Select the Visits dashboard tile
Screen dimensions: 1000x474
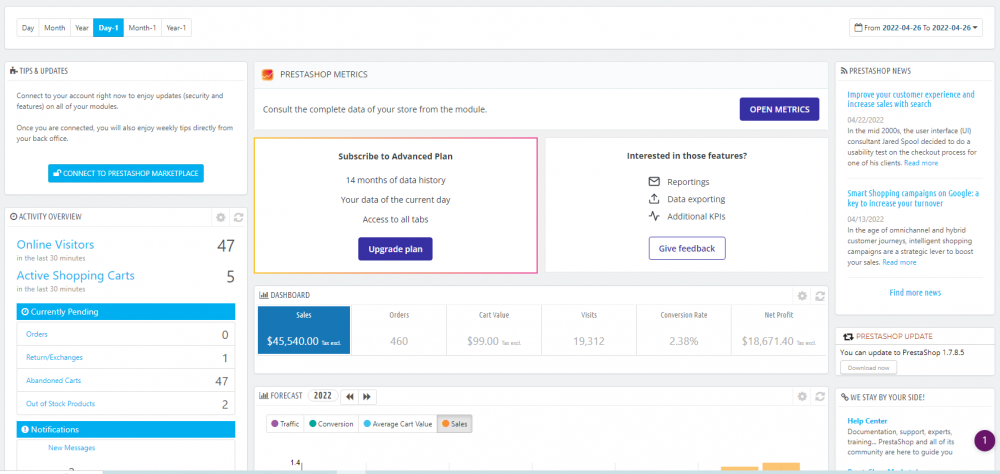(589, 330)
